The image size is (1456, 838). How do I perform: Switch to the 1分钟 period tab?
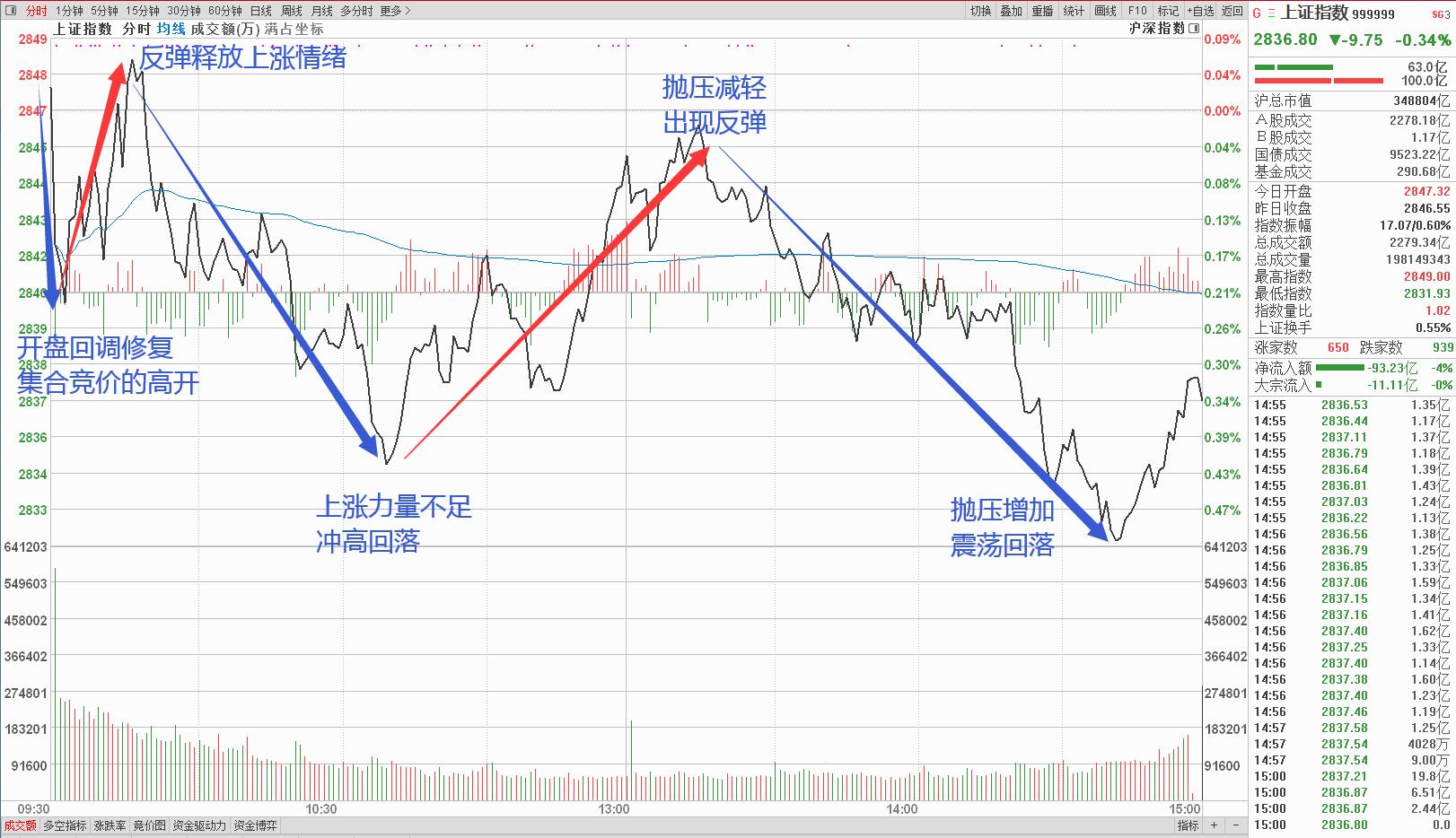(69, 11)
